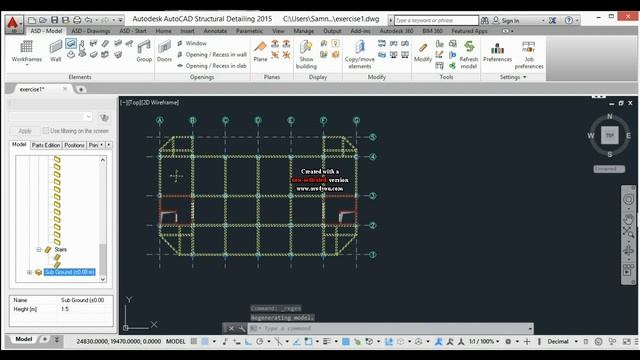Switch to Parts Edition panel tab
Image resolution: width=640 pixels, height=360 pixels.
point(46,145)
